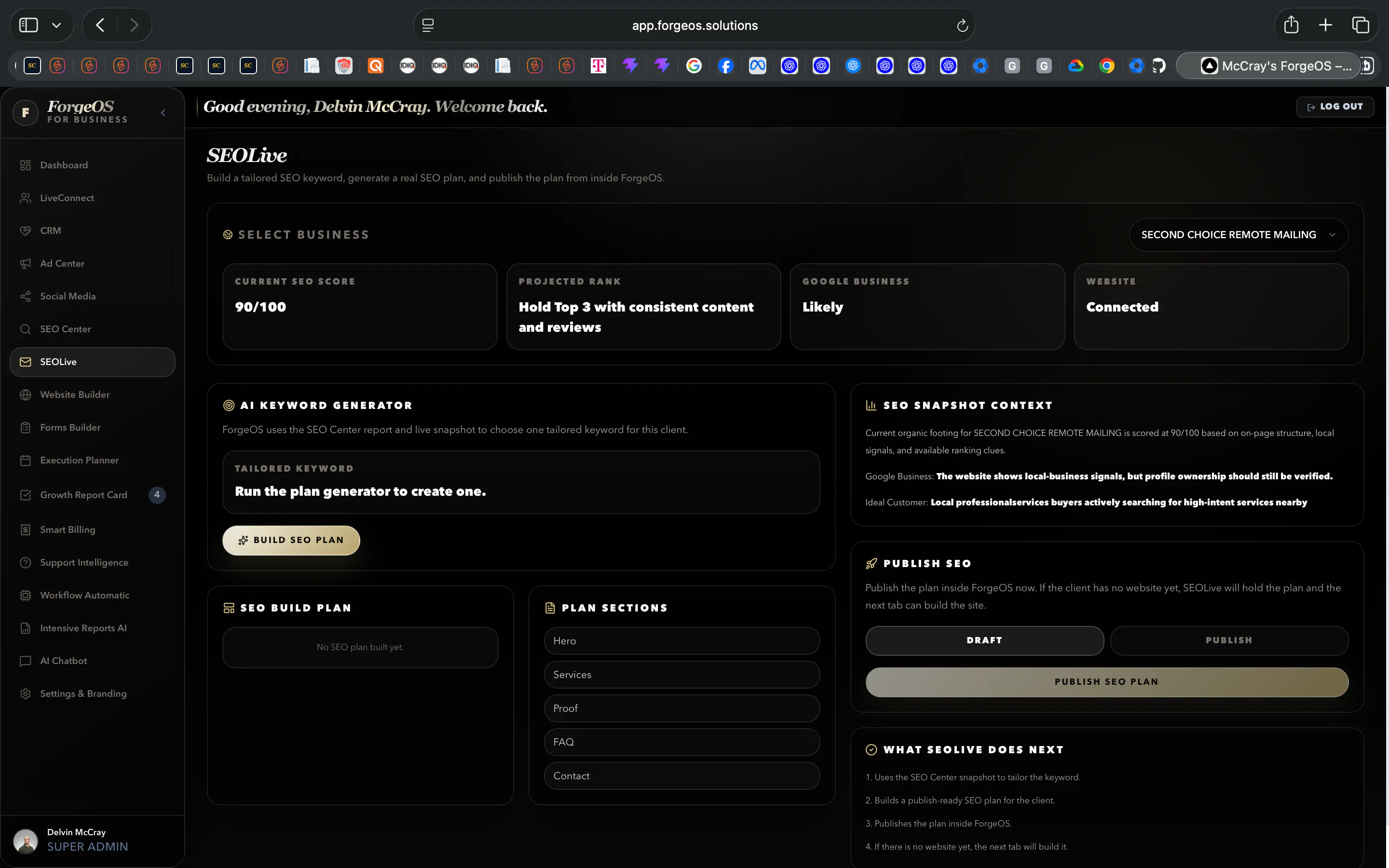
Task: Open the Safari share icon
Action: (x=1291, y=25)
